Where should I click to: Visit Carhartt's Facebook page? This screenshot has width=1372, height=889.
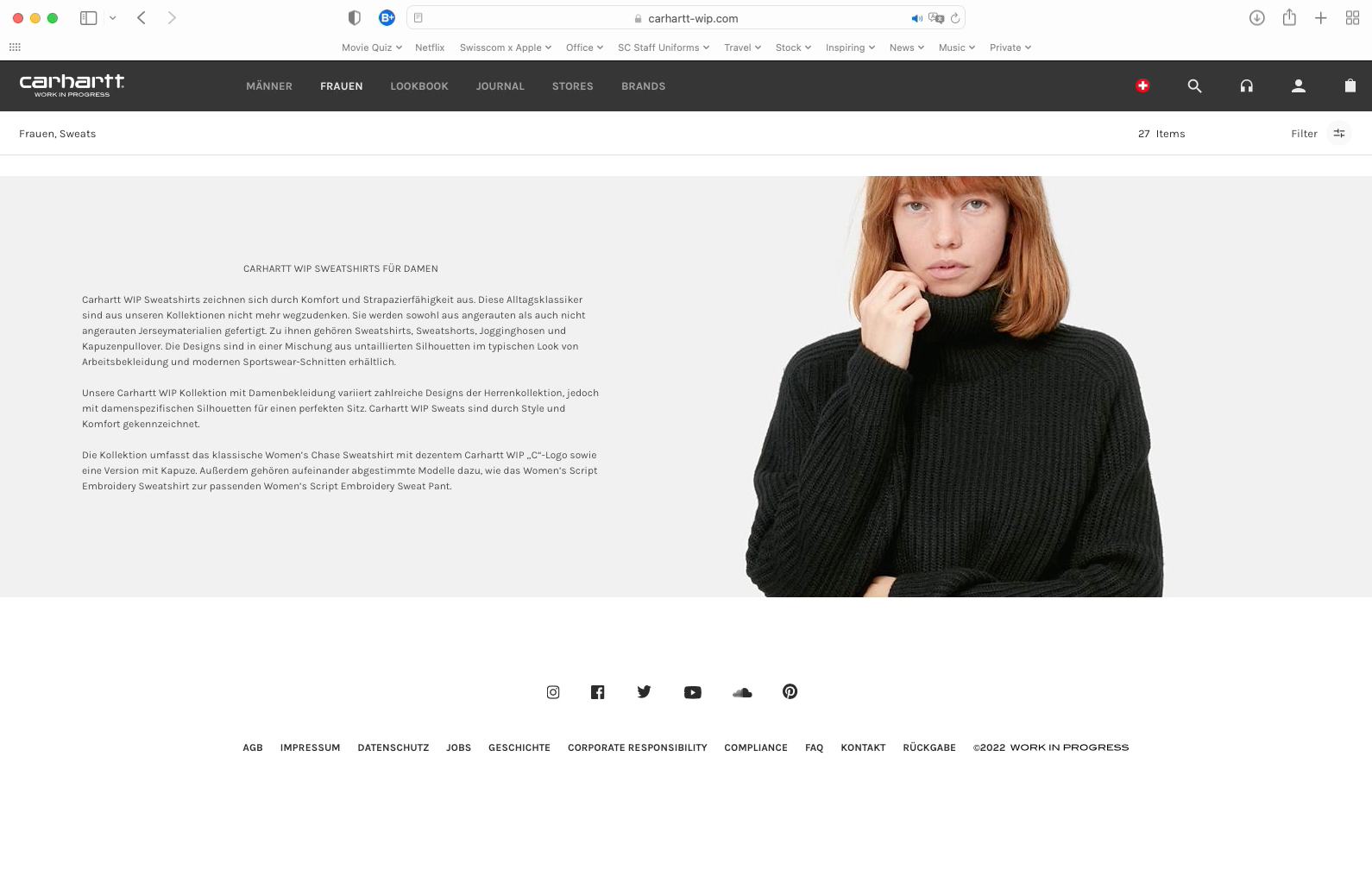click(x=597, y=692)
